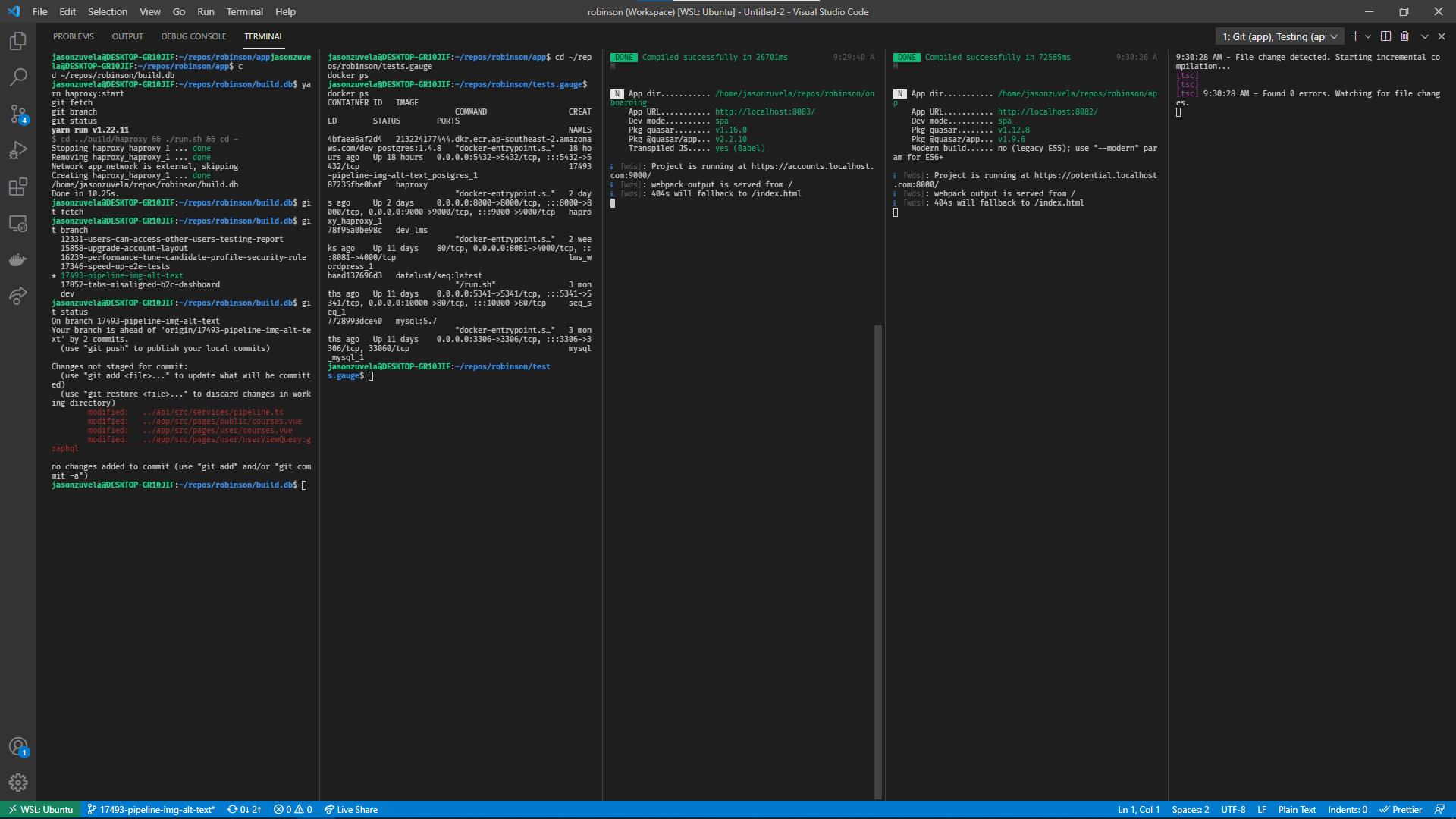
Task: Open the Run and Debug view
Action: pyautogui.click(x=18, y=150)
